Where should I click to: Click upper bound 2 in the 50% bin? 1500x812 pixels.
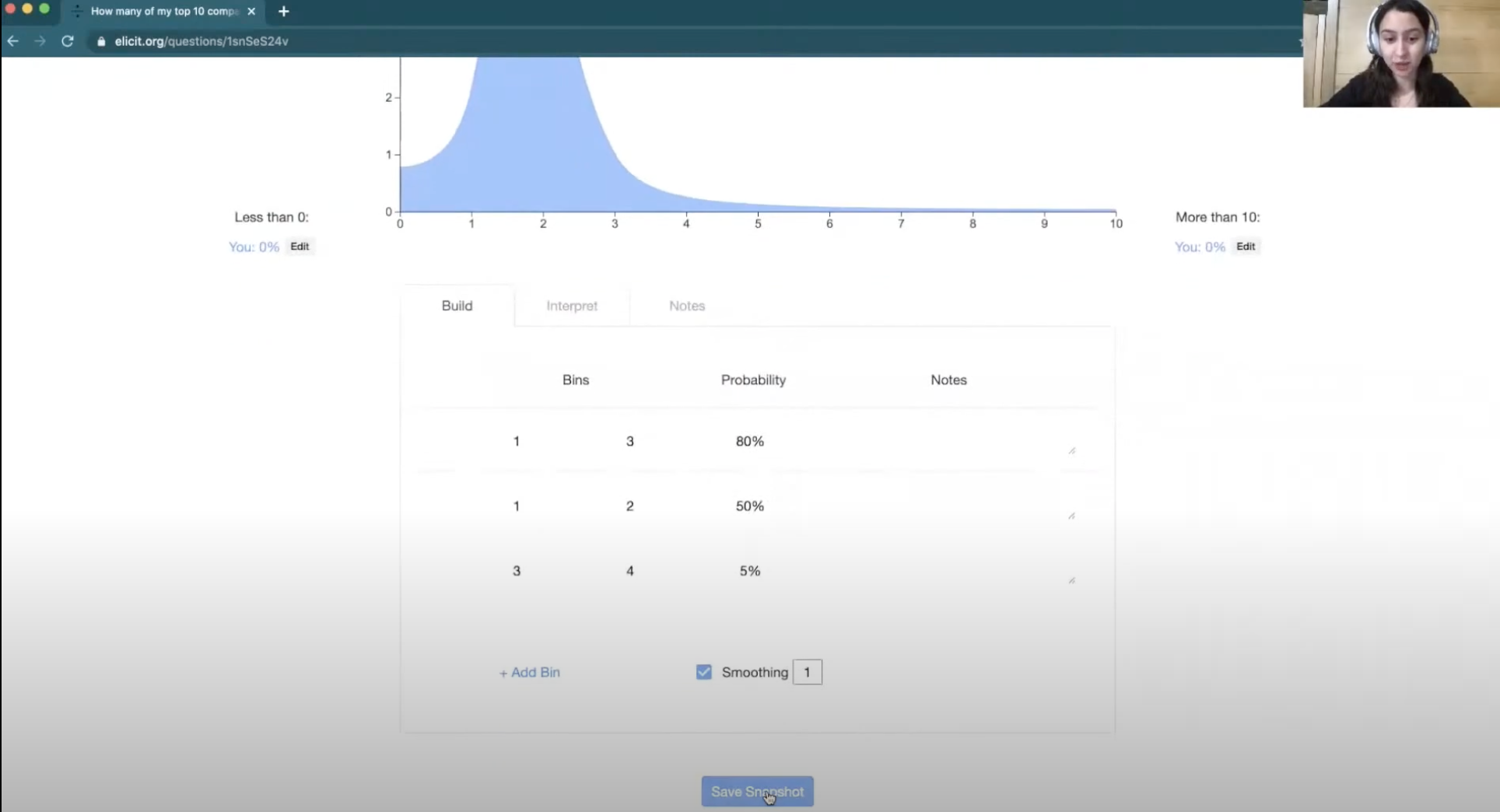click(x=630, y=506)
